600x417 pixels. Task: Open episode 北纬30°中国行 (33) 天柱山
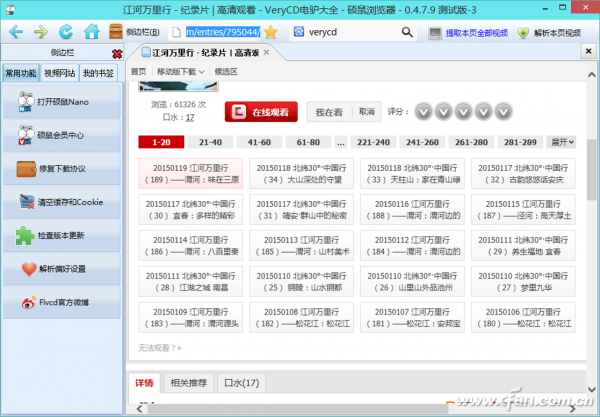coord(412,174)
